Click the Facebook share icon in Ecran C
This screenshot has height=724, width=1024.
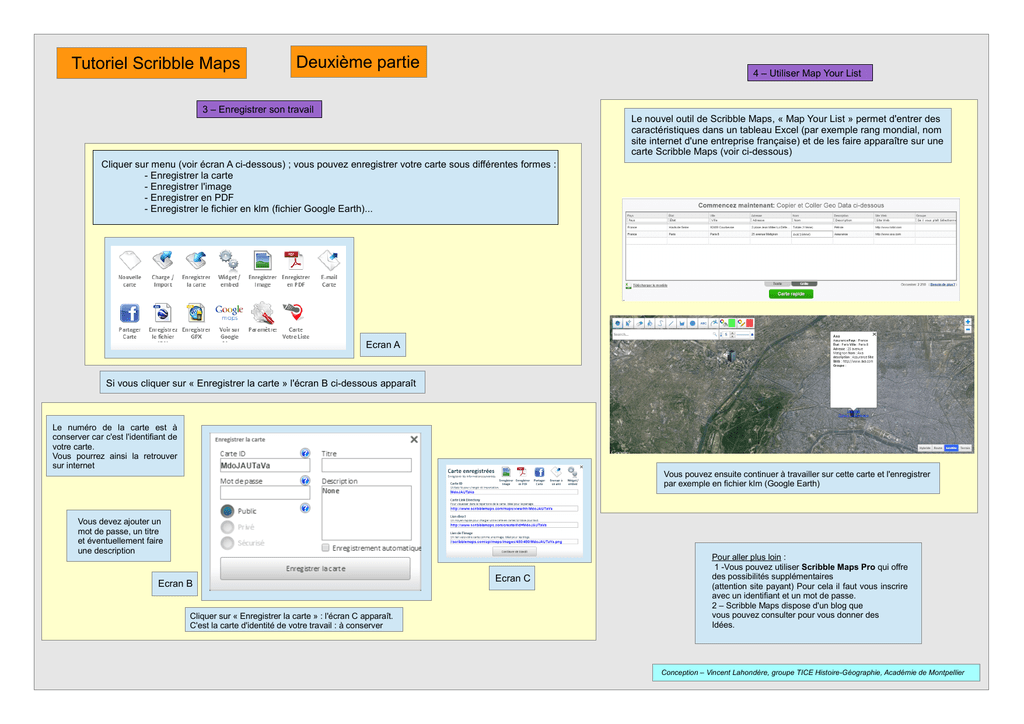(539, 472)
